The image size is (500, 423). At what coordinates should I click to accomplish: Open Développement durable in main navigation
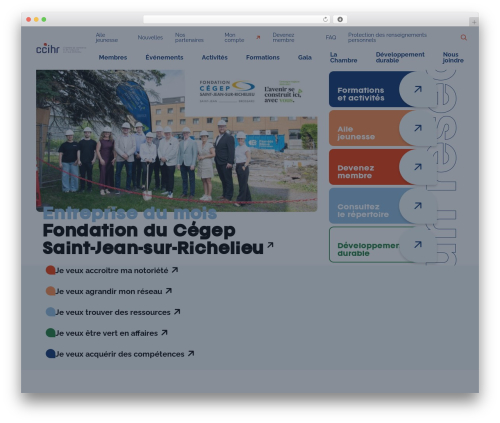pos(400,57)
